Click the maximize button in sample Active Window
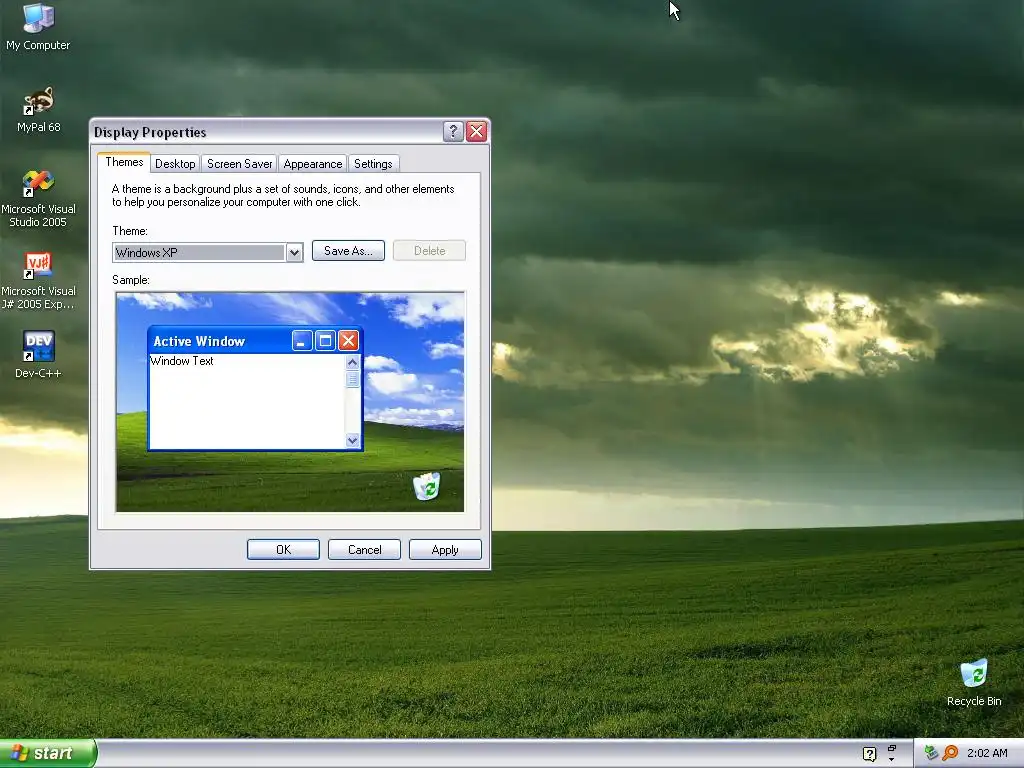1024x768 pixels. point(325,340)
